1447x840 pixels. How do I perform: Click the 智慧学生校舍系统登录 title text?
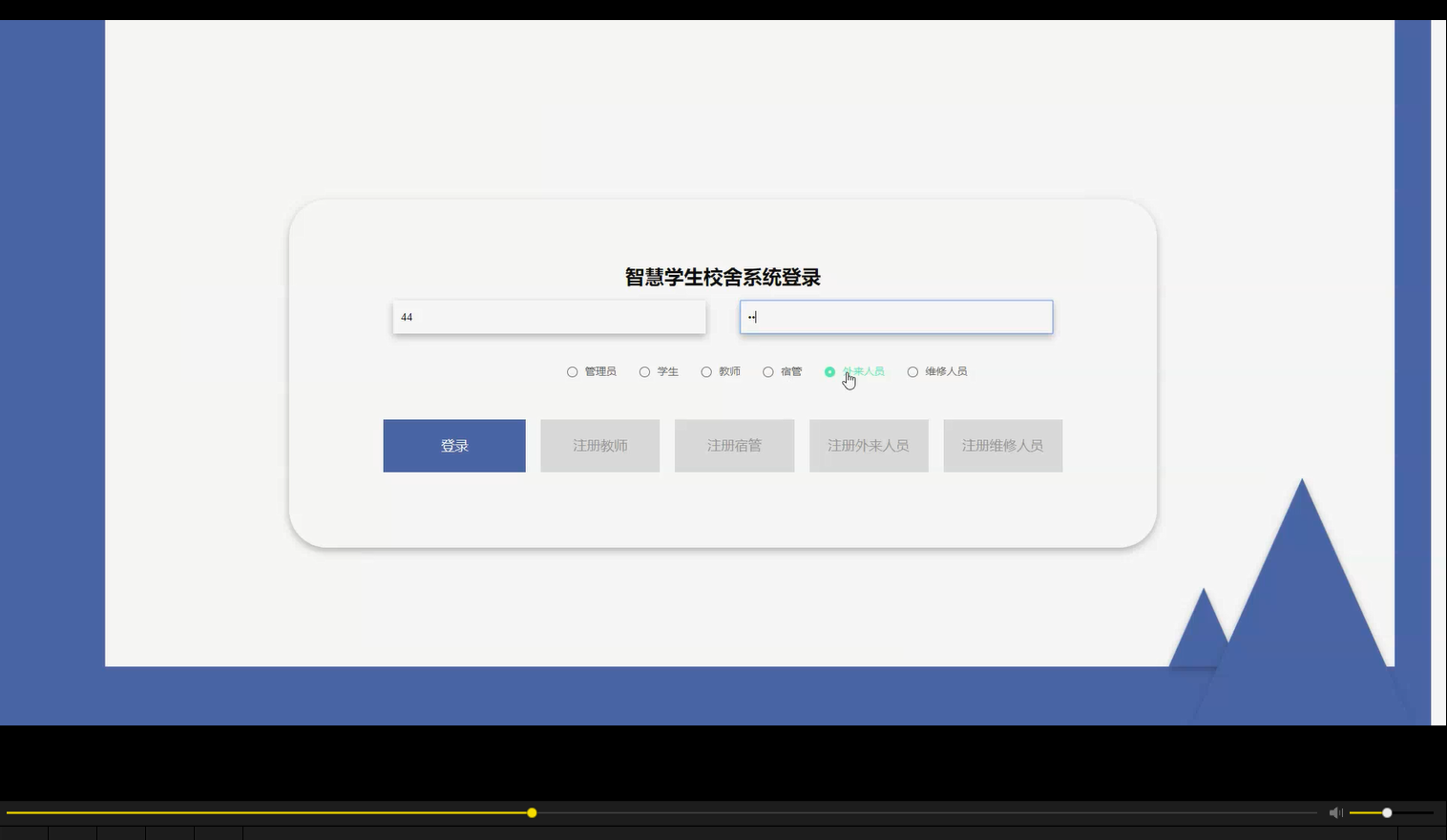coord(723,277)
